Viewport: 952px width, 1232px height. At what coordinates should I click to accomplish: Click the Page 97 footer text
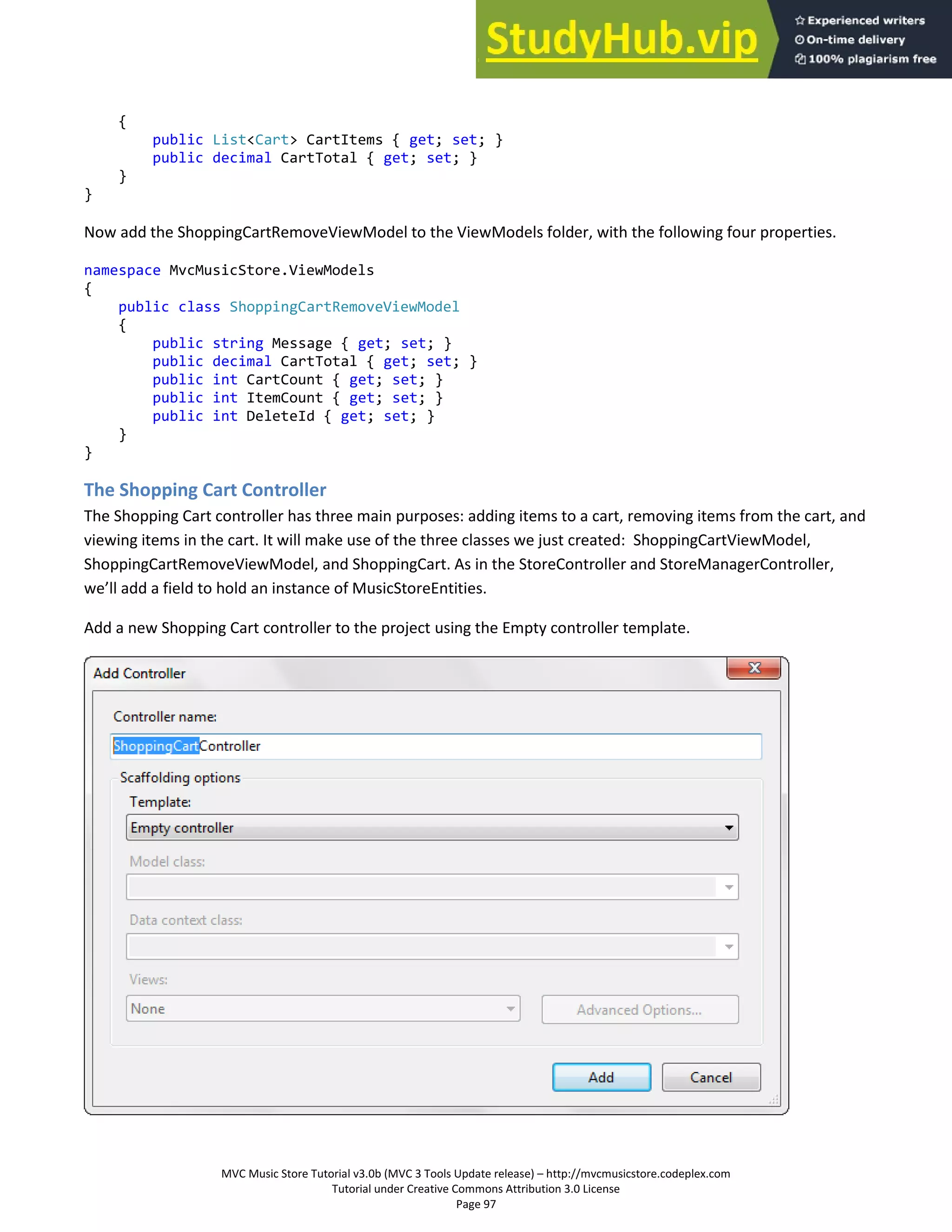[x=476, y=1204]
